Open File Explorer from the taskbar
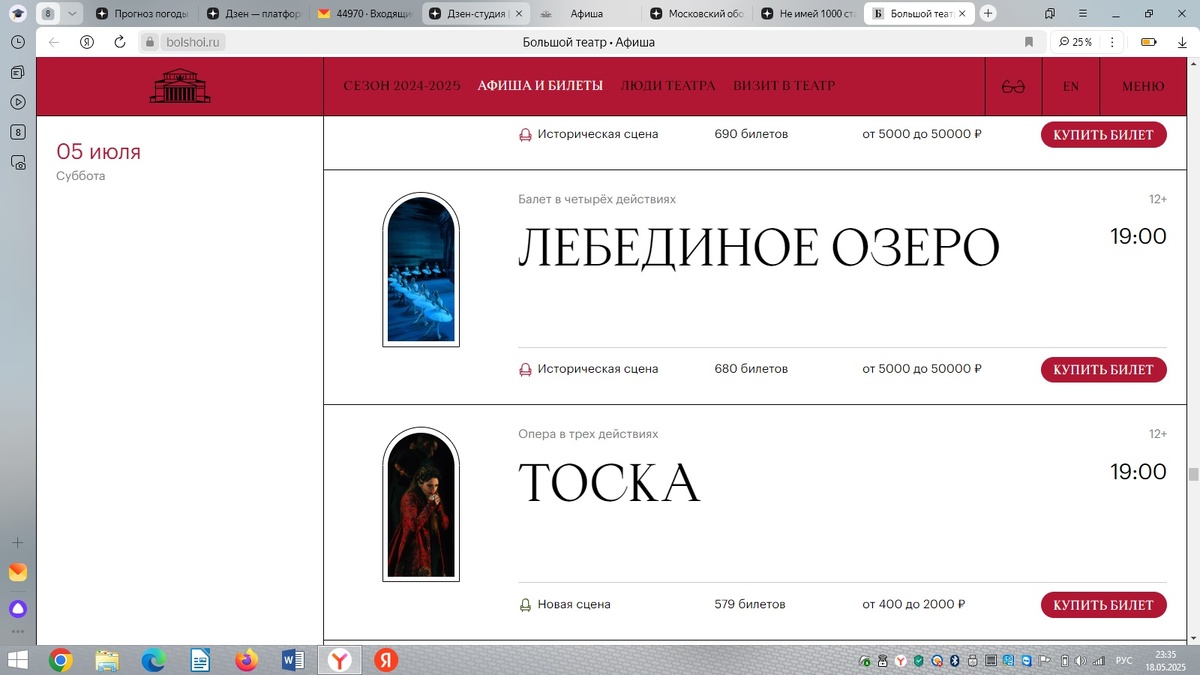This screenshot has height=675, width=1200. [x=107, y=660]
